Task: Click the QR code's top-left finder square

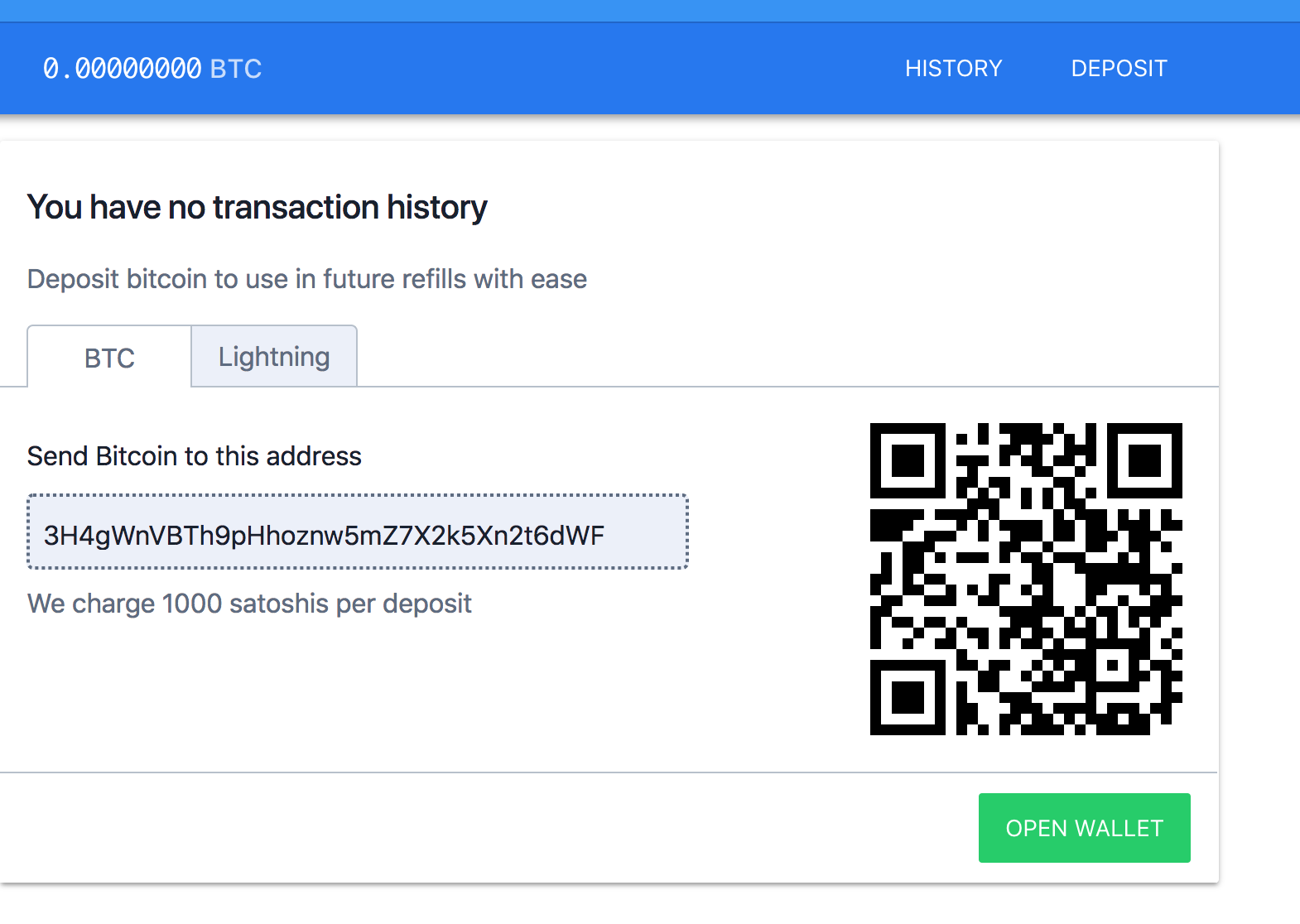Action: [x=908, y=460]
